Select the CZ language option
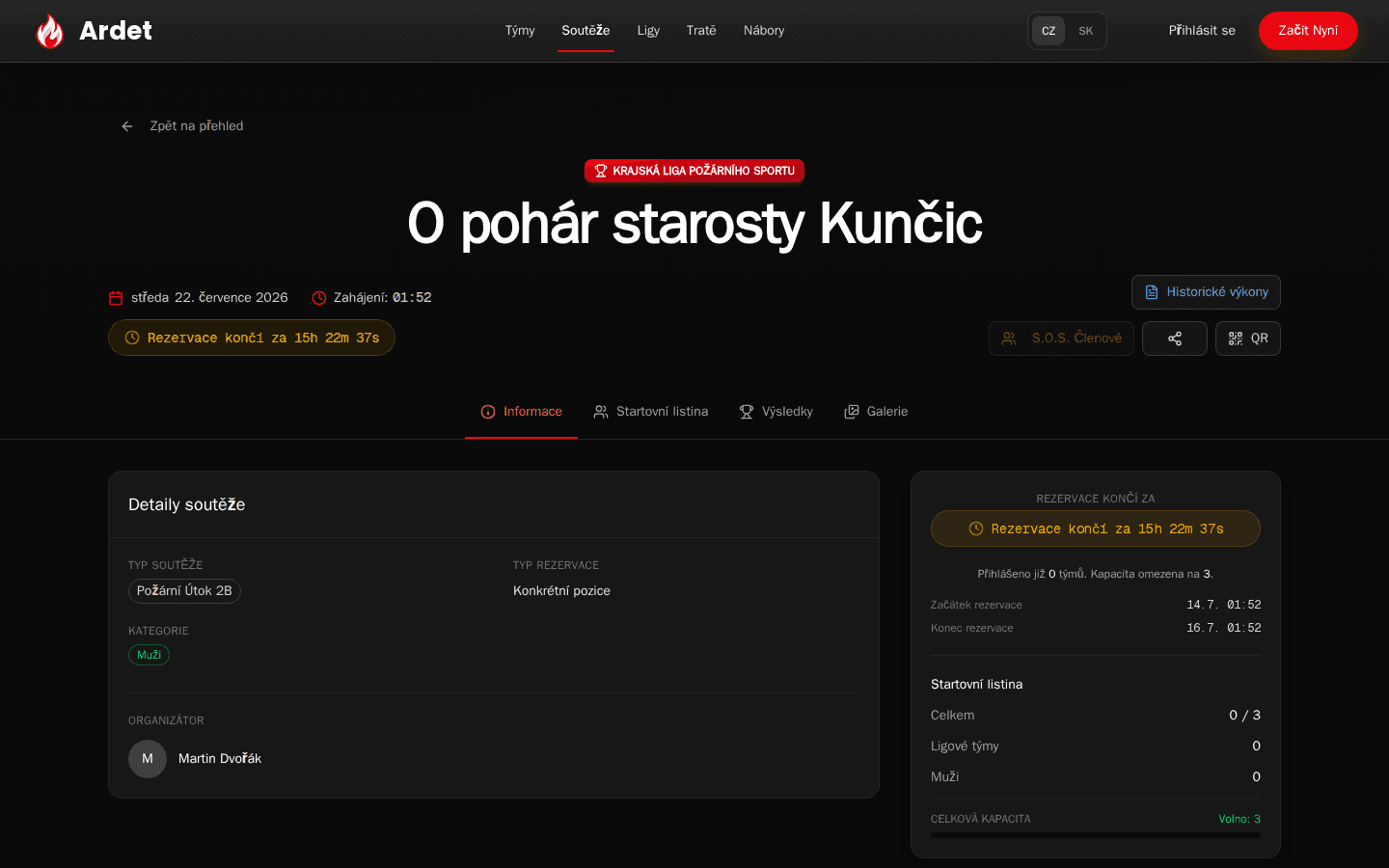1389x868 pixels. coord(1049,31)
